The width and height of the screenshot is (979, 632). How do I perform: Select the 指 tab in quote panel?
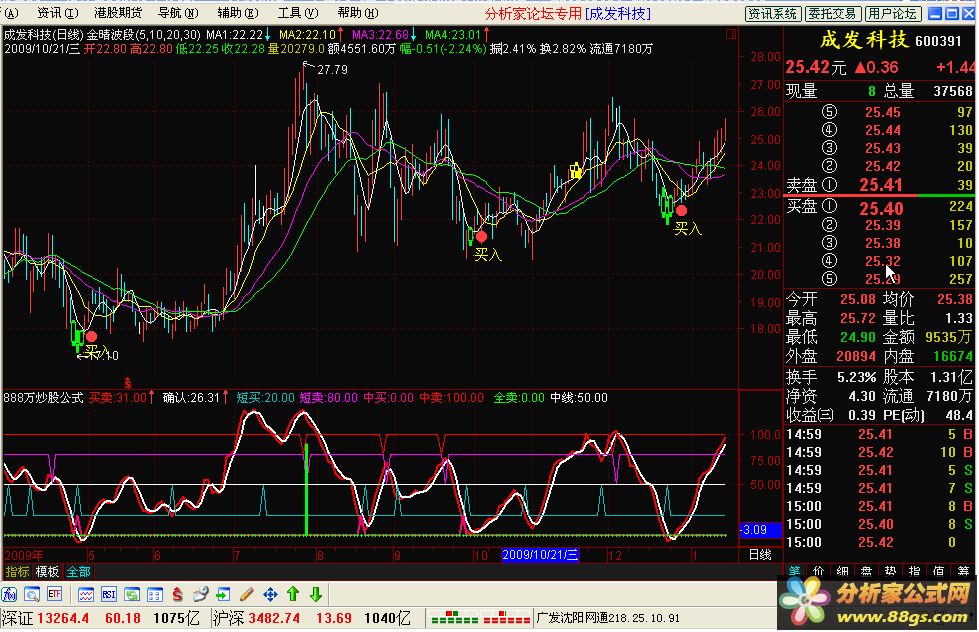(x=915, y=571)
